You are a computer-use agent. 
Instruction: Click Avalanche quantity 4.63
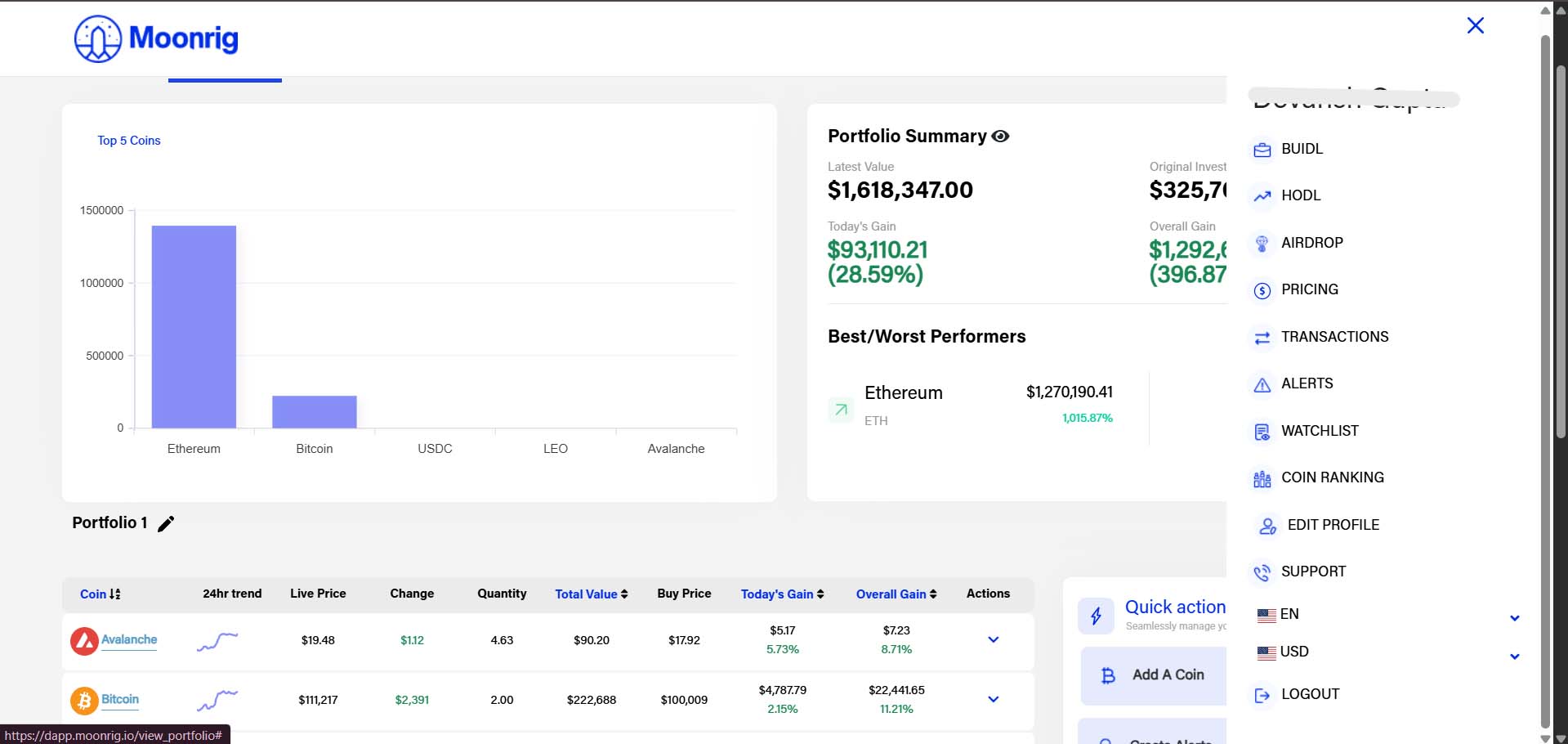502,640
